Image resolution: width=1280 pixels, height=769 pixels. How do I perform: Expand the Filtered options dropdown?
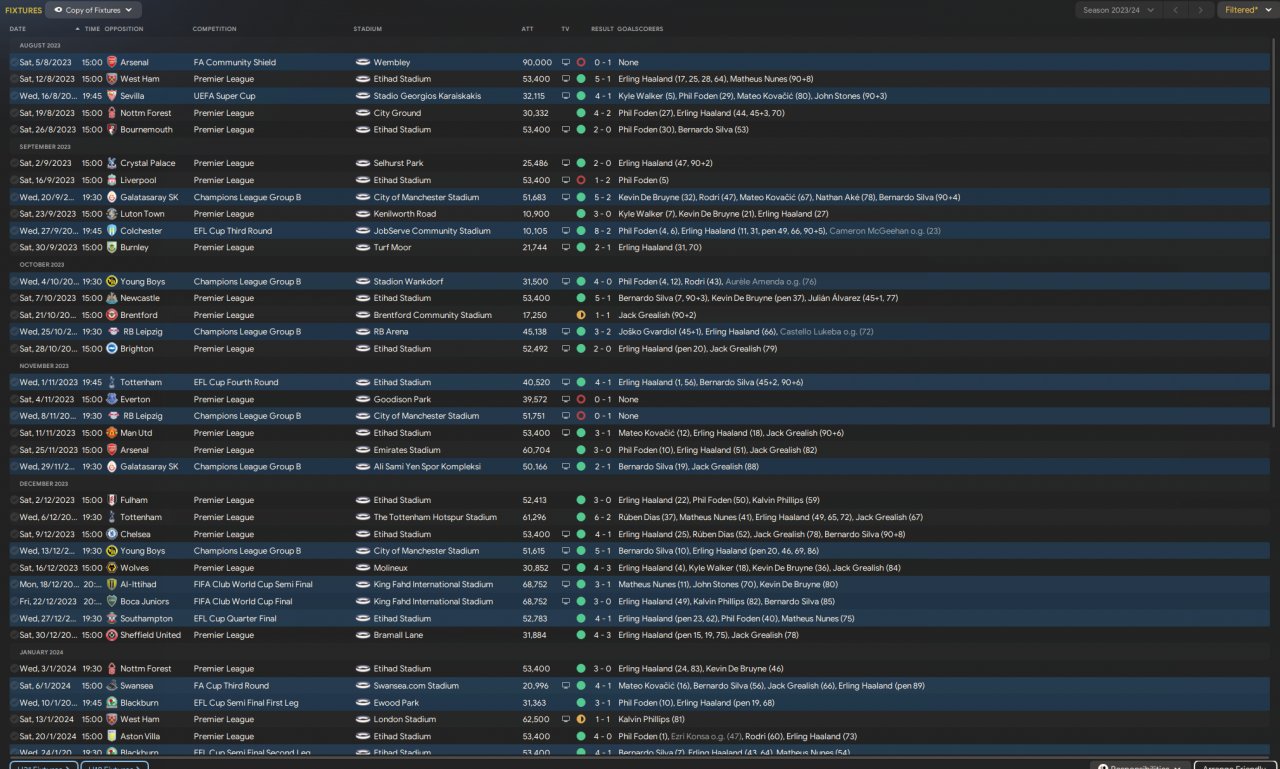(x=1247, y=10)
